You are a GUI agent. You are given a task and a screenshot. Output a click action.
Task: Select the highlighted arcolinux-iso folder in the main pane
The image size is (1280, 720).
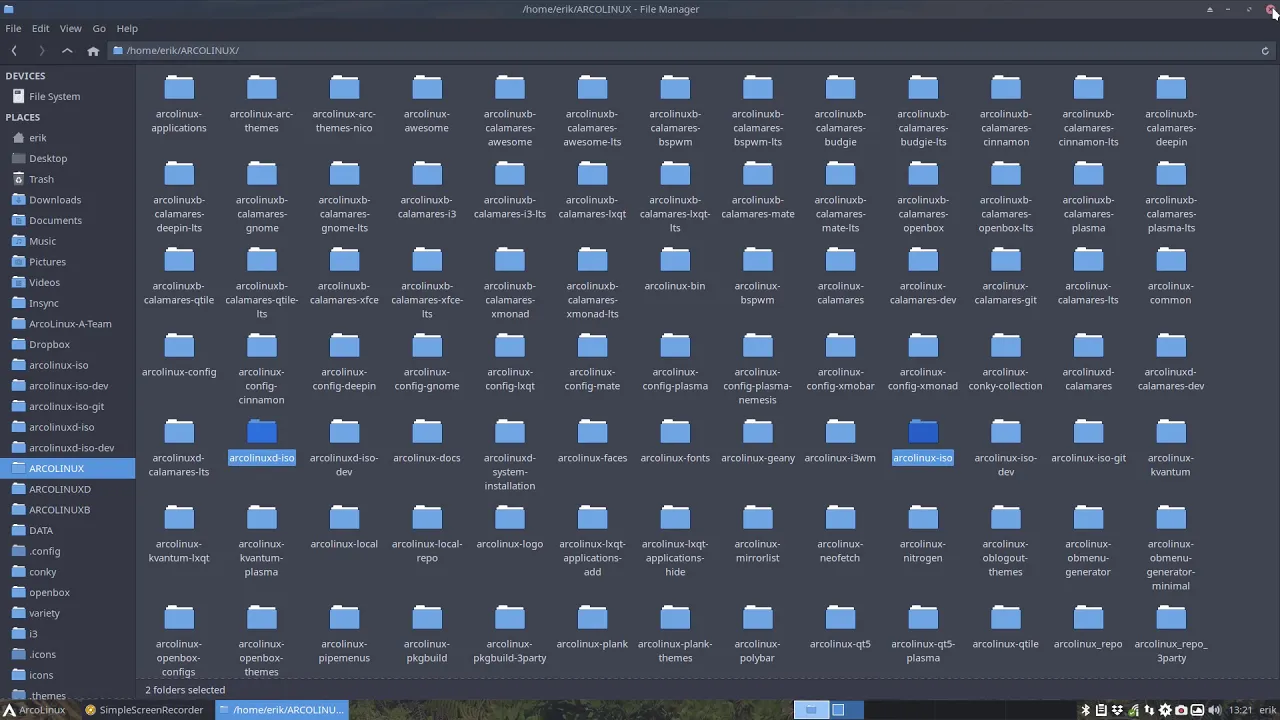pyautogui.click(x=923, y=441)
